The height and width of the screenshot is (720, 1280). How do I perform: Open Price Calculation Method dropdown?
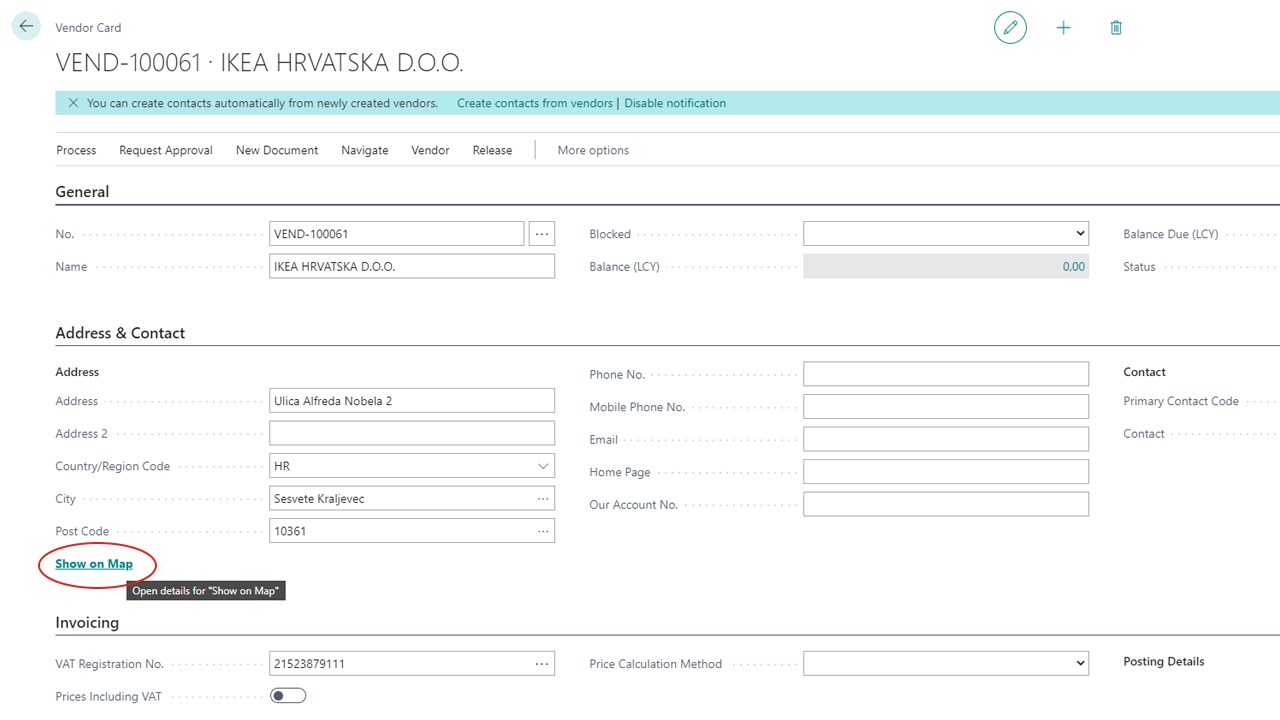pos(945,664)
